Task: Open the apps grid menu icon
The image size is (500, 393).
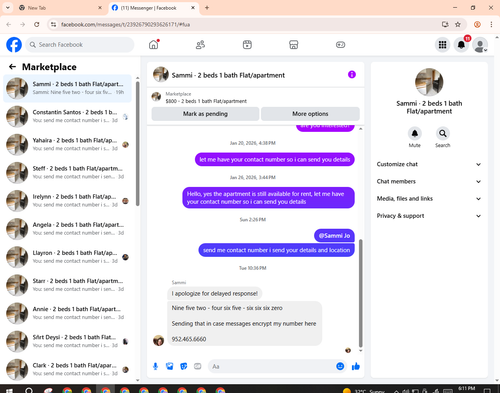Action: [442, 45]
